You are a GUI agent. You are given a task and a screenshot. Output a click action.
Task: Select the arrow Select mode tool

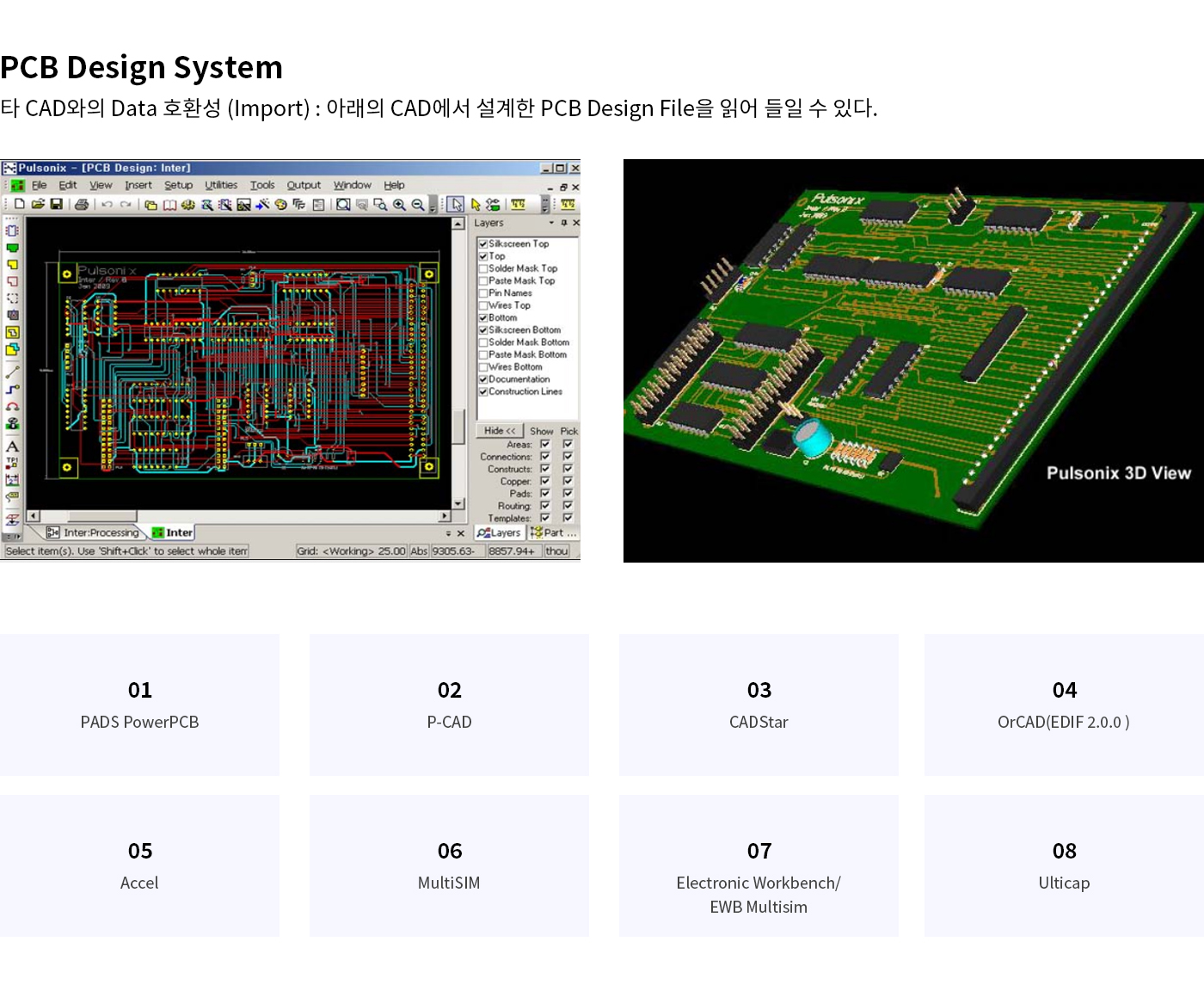coord(456,205)
